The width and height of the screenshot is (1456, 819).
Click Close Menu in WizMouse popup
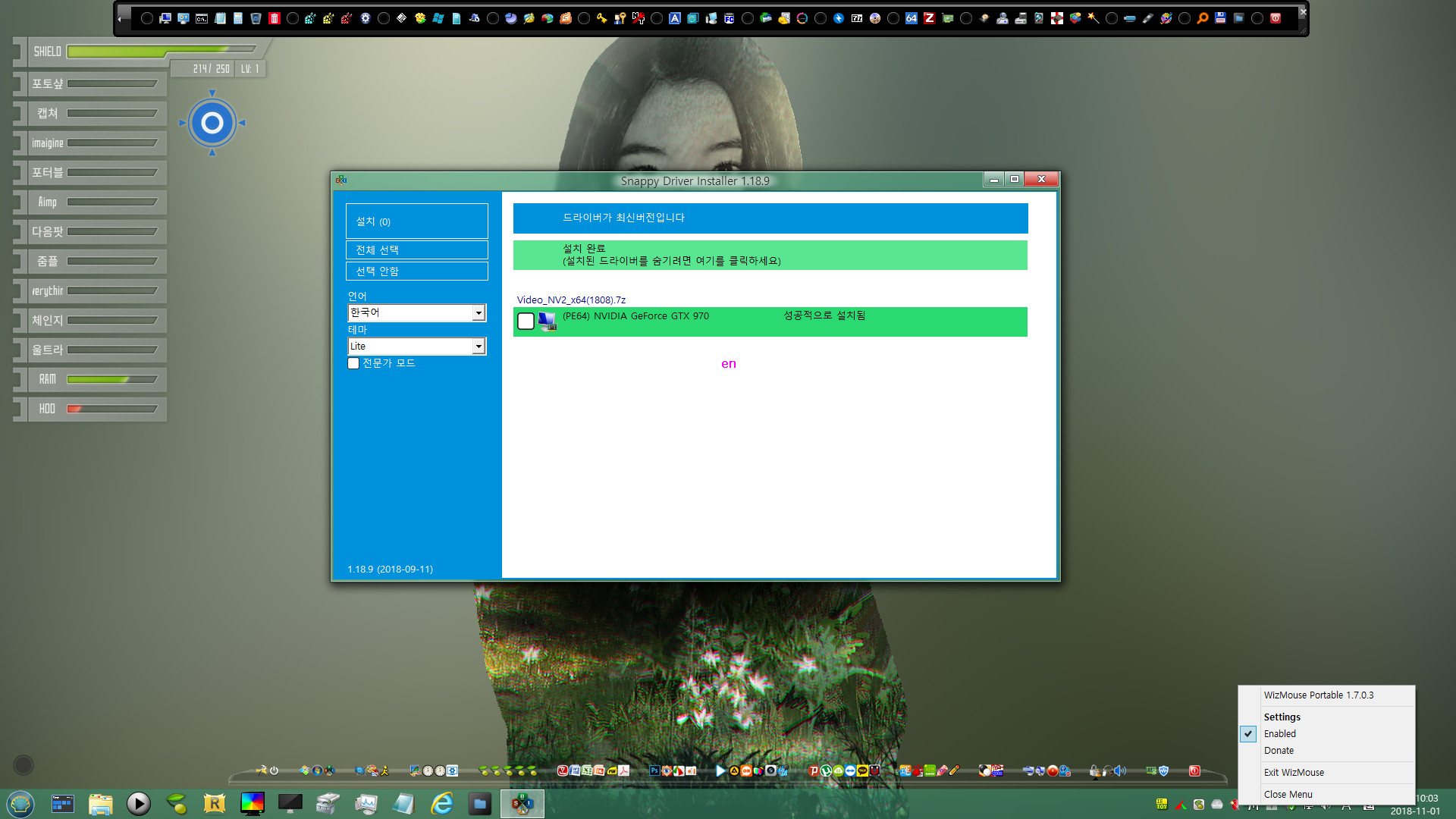coord(1288,794)
